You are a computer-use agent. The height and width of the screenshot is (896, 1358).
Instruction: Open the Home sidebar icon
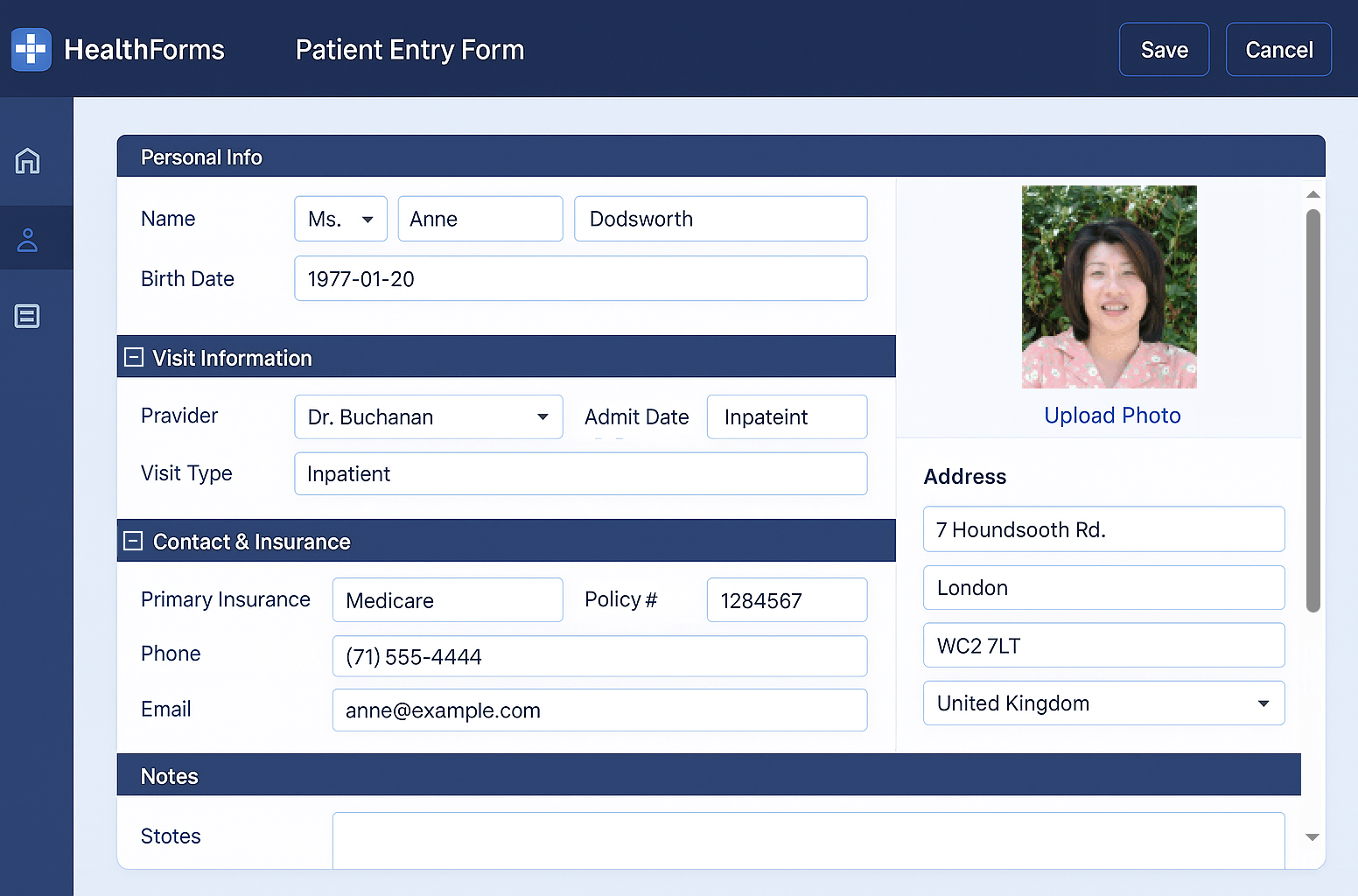coord(27,161)
